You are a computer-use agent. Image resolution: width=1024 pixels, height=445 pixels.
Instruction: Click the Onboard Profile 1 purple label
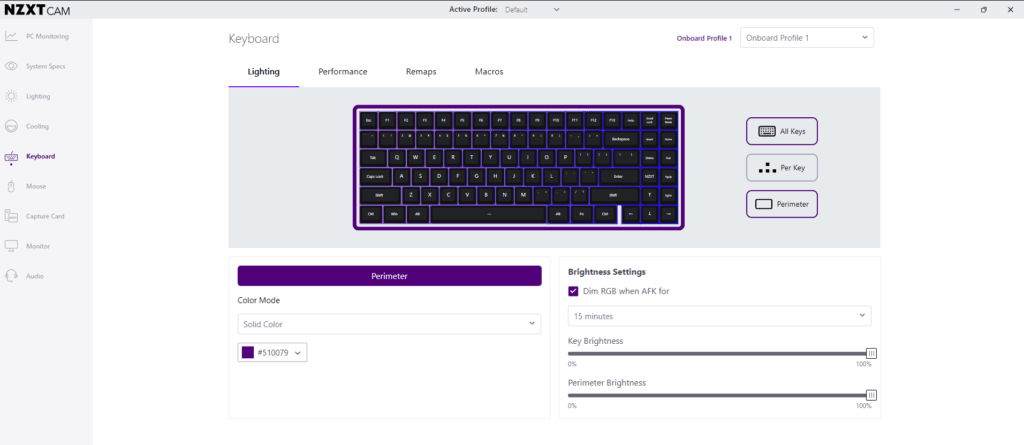click(704, 38)
